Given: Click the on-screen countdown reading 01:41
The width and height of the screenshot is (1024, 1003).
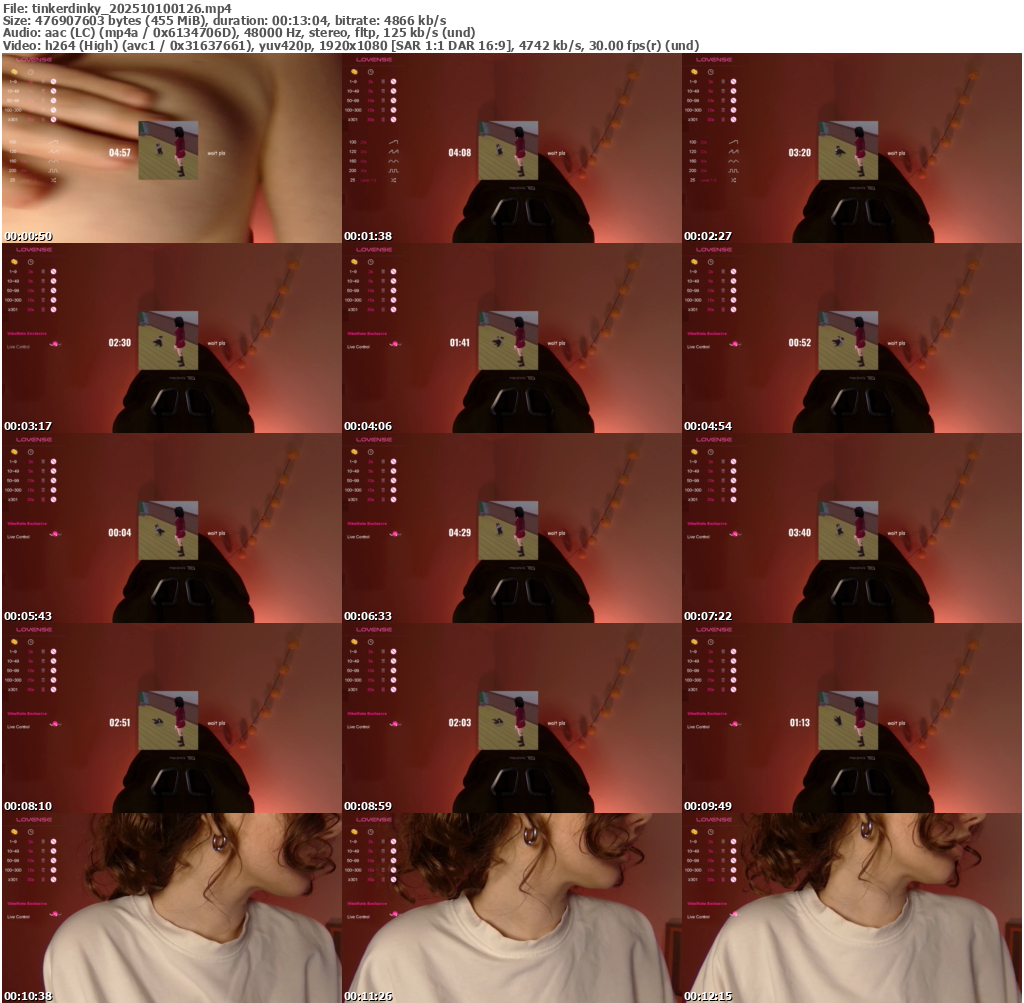Looking at the screenshot, I should pos(460,343).
